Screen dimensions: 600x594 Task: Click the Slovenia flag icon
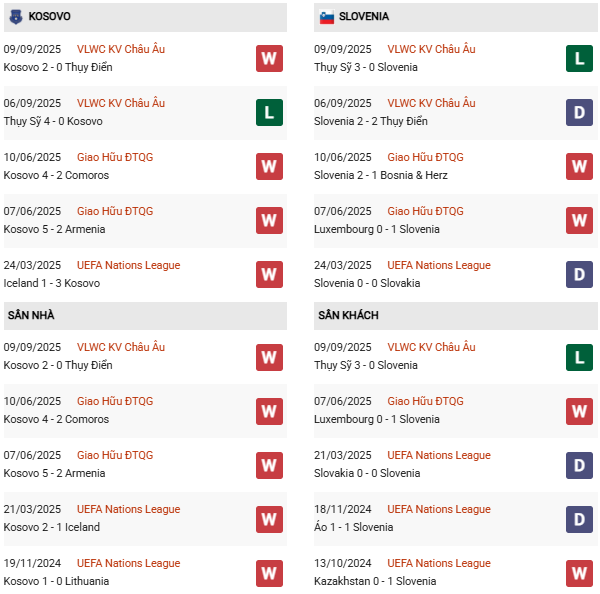click(x=326, y=17)
